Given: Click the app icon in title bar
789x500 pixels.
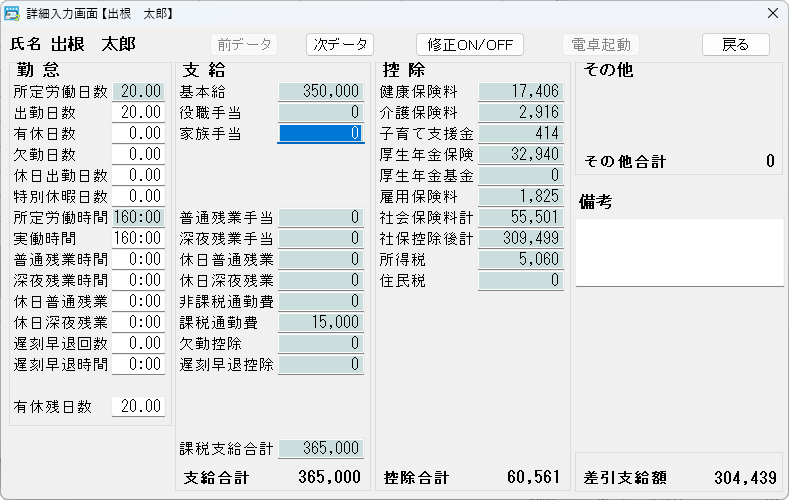Looking at the screenshot, I should click(14, 13).
